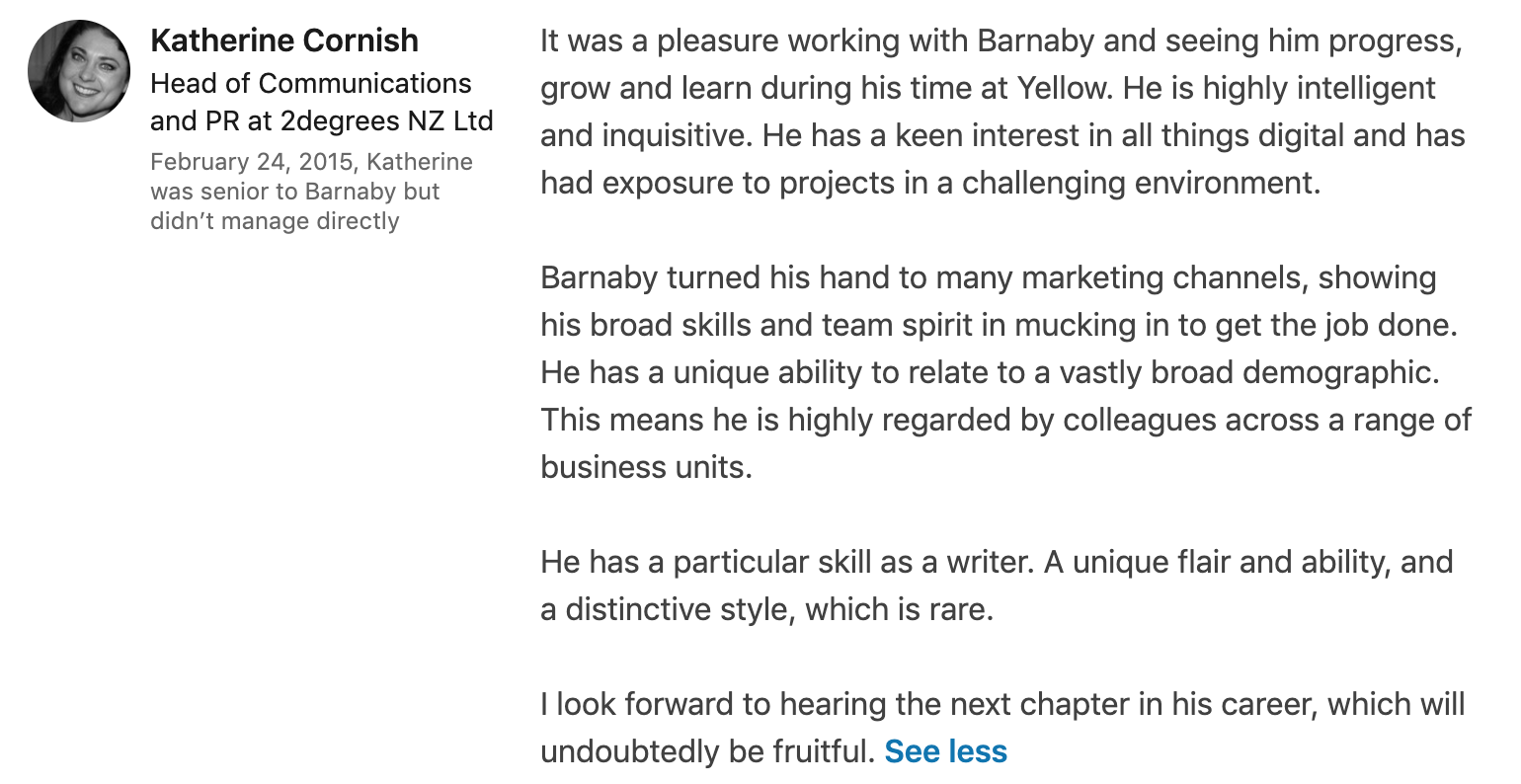Click the 'his broad skills and team spirit' line
The height and width of the screenshot is (784, 1521).
pos(999,325)
